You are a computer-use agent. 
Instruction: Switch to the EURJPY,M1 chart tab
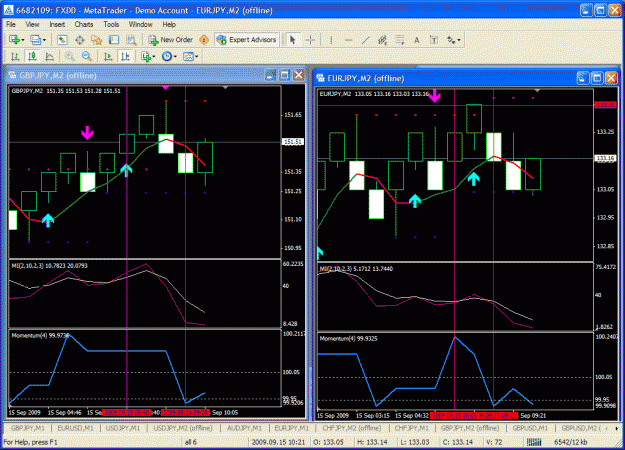click(x=291, y=428)
